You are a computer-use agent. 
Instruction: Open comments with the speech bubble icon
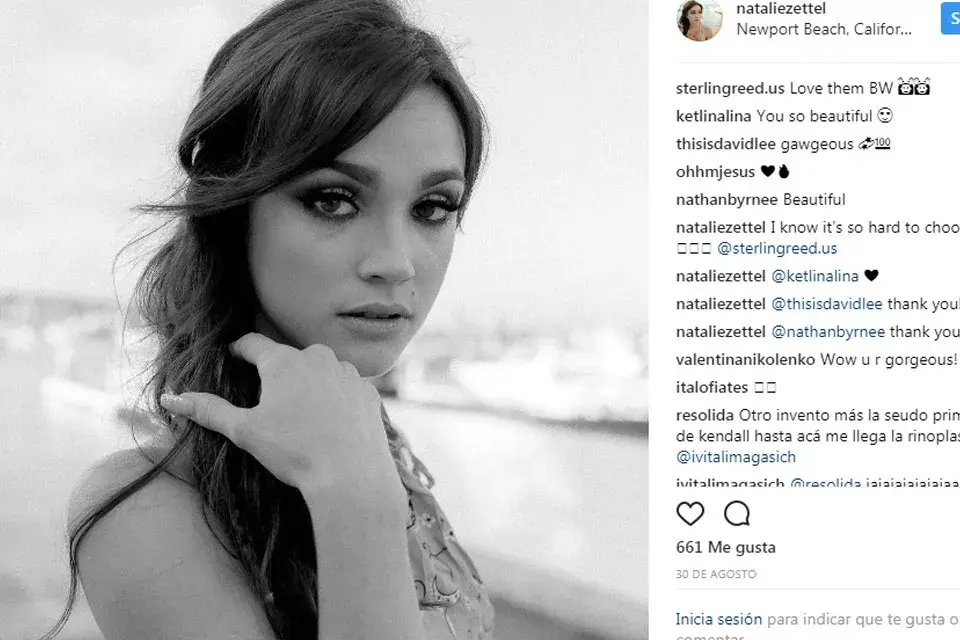[x=737, y=513]
